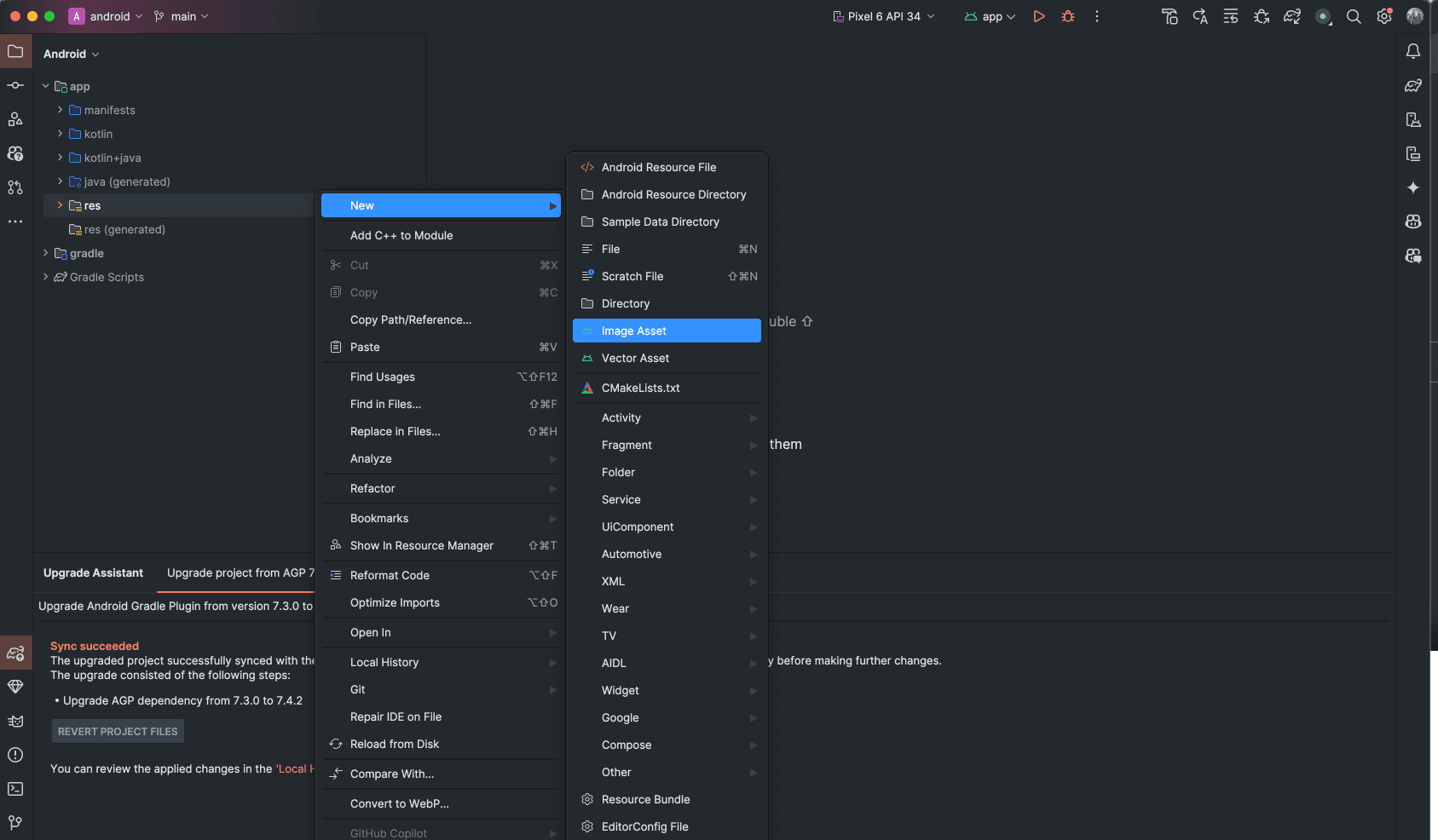1438x840 pixels.
Task: Open the Gradle tool window
Action: 1413,85
